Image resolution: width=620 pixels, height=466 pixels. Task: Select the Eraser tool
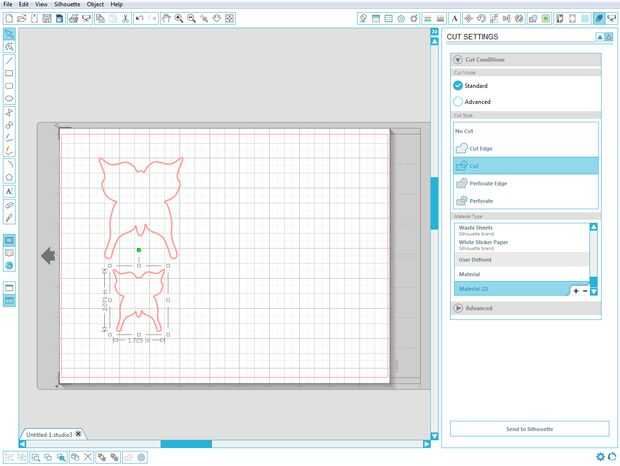9,205
